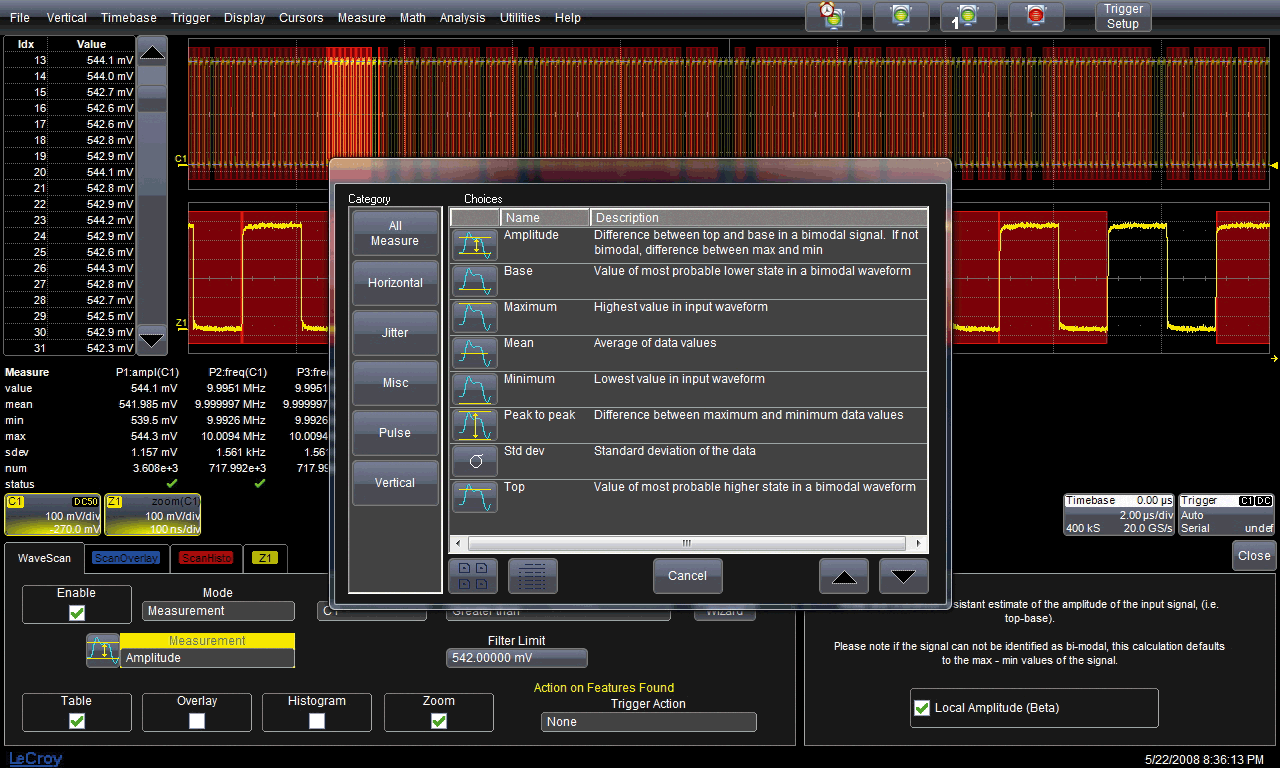Select the Amplitude measurement icon in the list
This screenshot has height=768, width=1280.
[x=474, y=245]
